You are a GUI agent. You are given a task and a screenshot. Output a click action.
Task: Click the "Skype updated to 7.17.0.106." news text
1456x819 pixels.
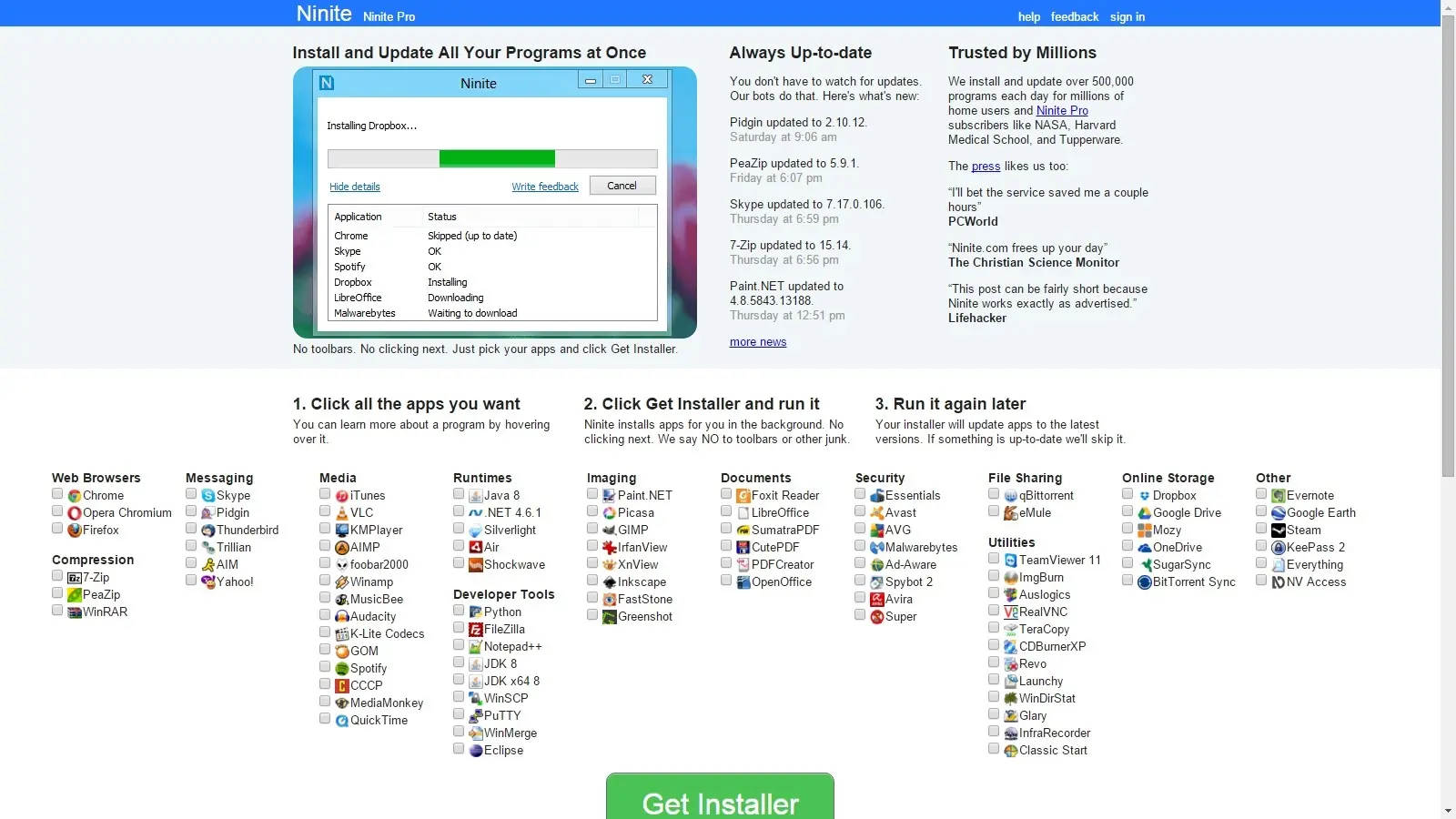pyautogui.click(x=807, y=205)
